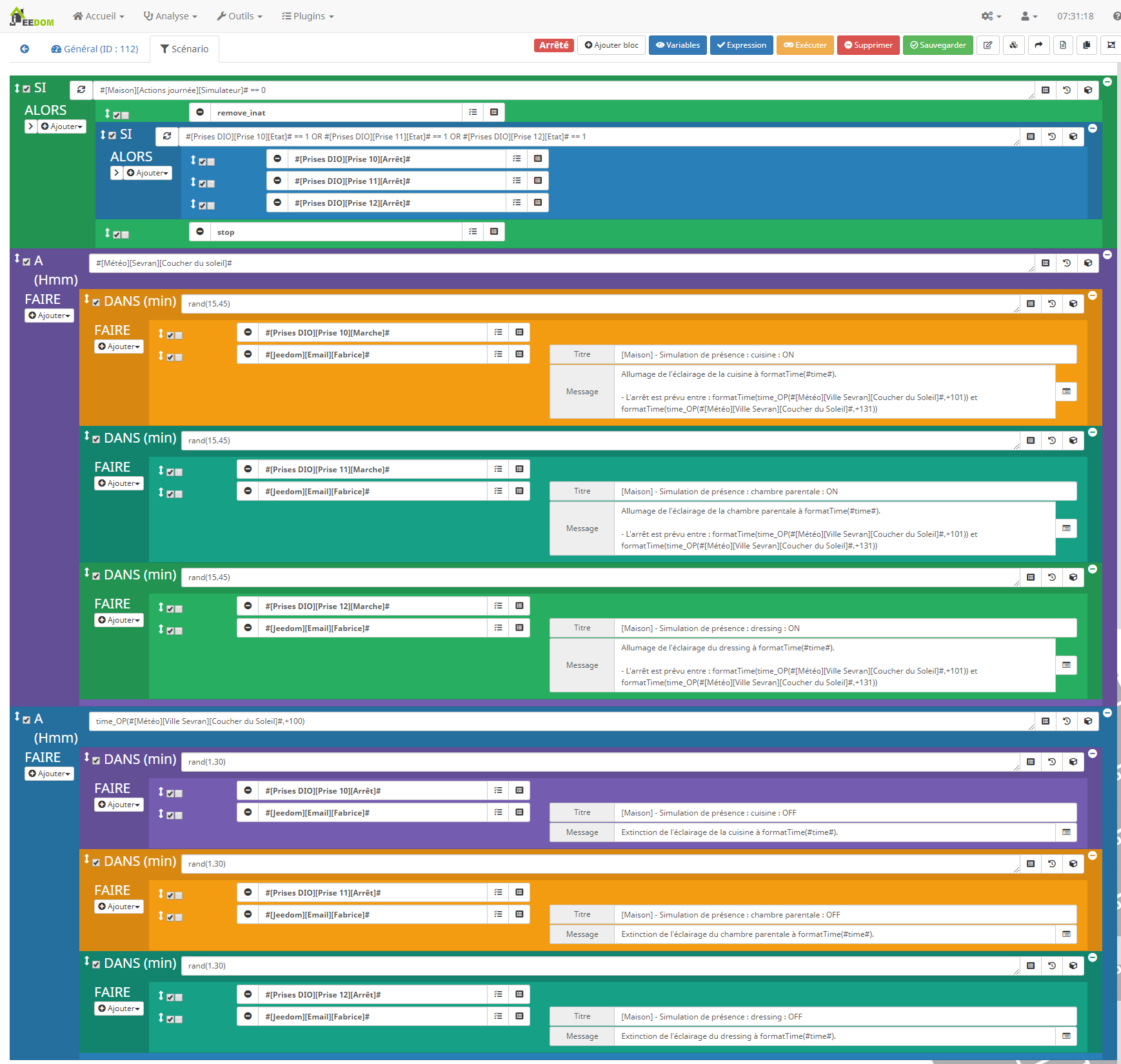Screen dimensions: 1121x1064
Task: Open the user account menu
Action: tap(1029, 16)
